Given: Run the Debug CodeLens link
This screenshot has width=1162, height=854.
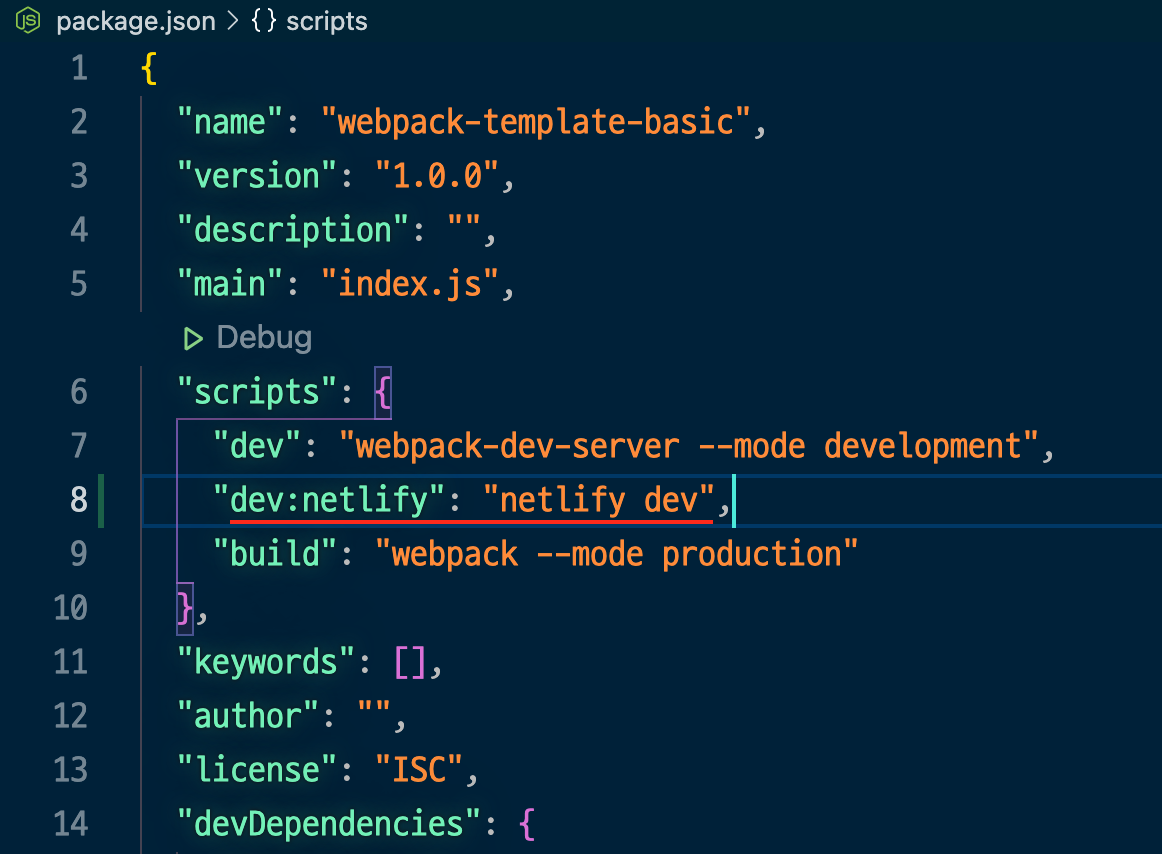Looking at the screenshot, I should [x=264, y=338].
